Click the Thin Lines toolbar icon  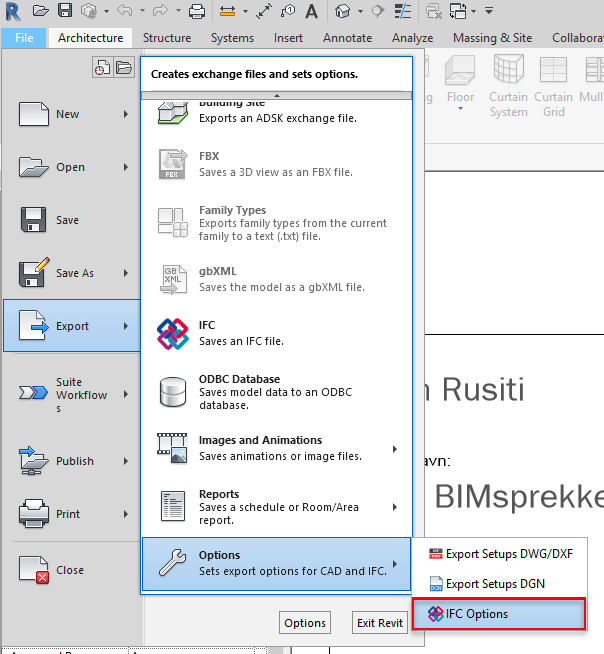[x=403, y=11]
